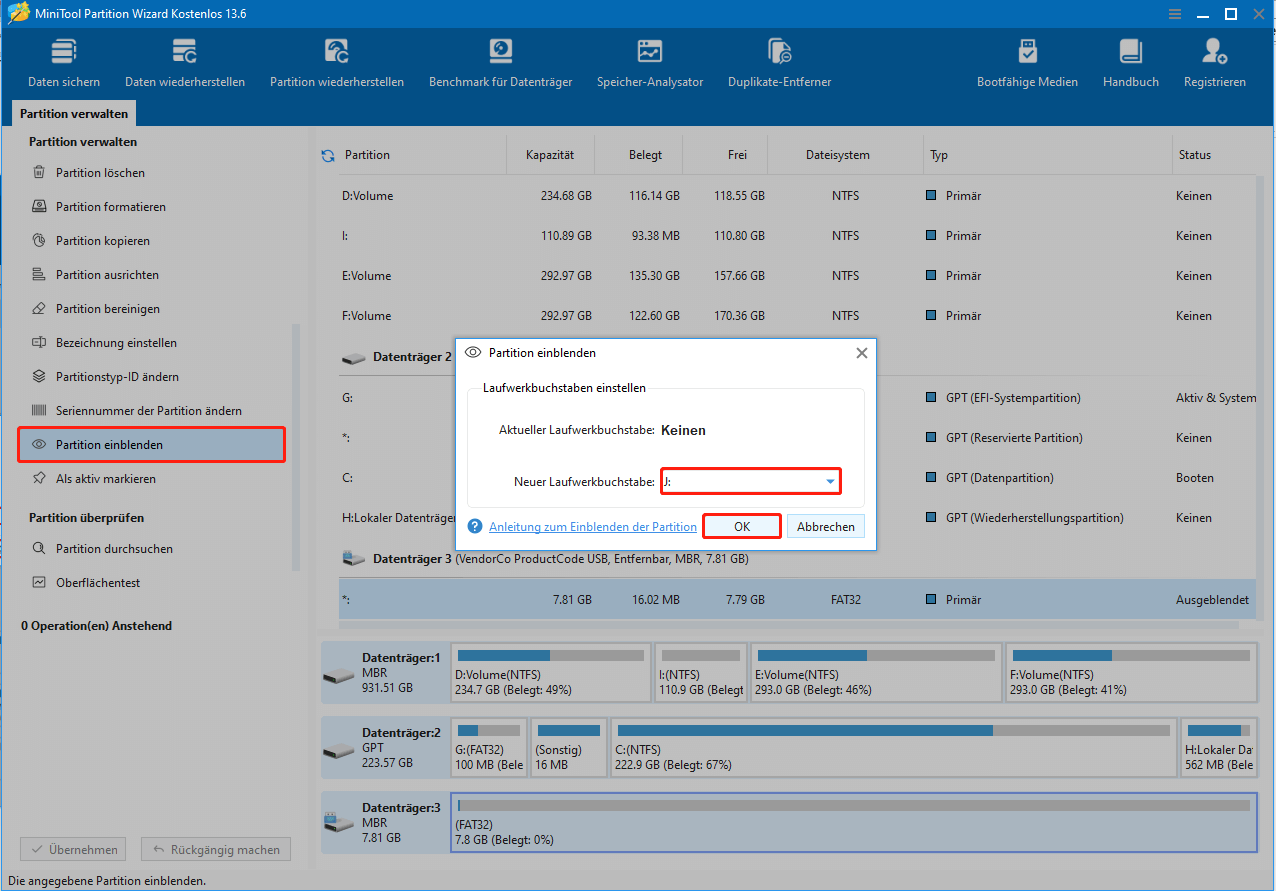Screen dimensions: 1276x891
Task: Choose Partition formatieren from the sidebar
Action: [109, 206]
